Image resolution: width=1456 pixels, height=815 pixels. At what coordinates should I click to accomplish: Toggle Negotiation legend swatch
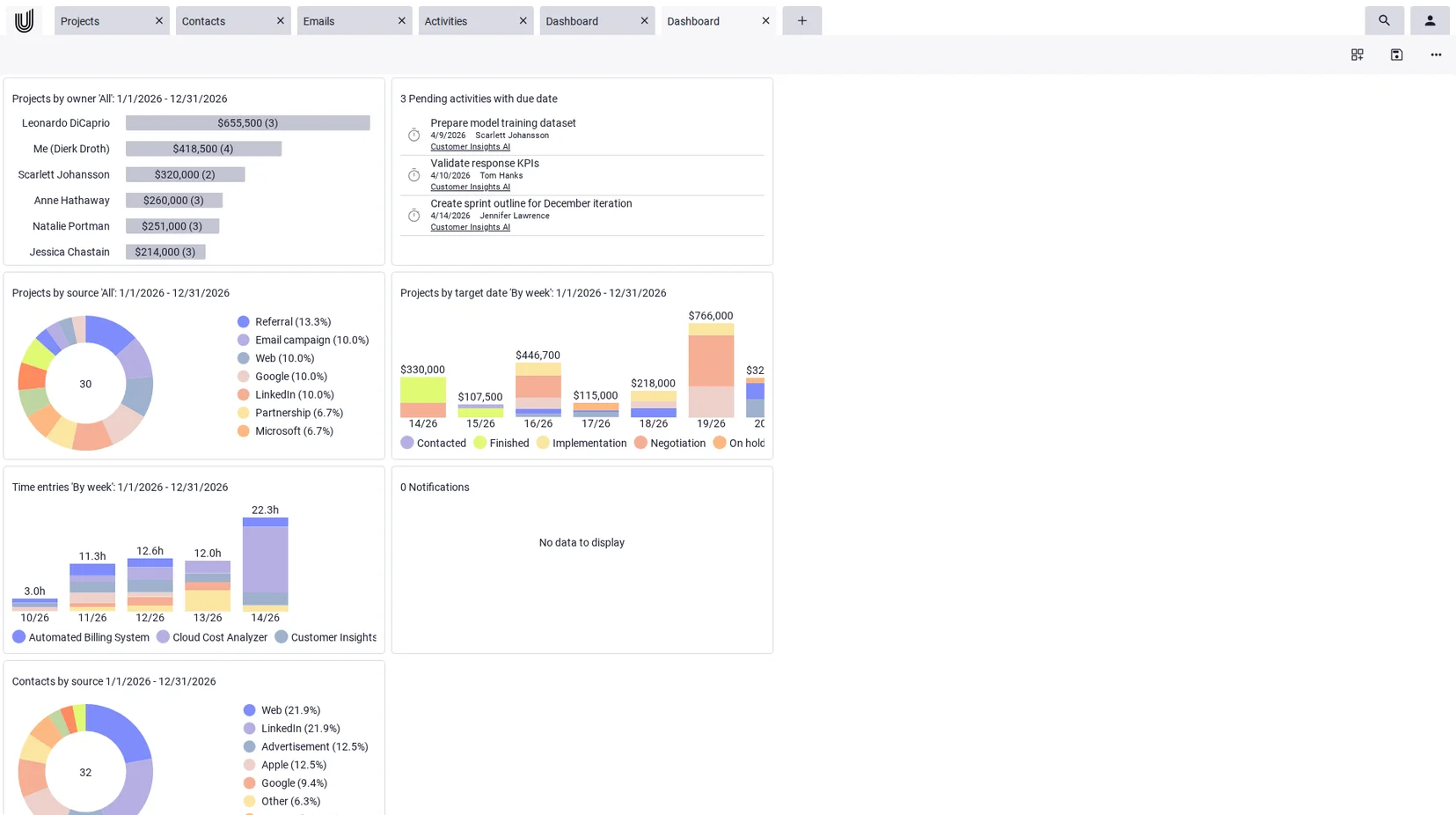(640, 443)
